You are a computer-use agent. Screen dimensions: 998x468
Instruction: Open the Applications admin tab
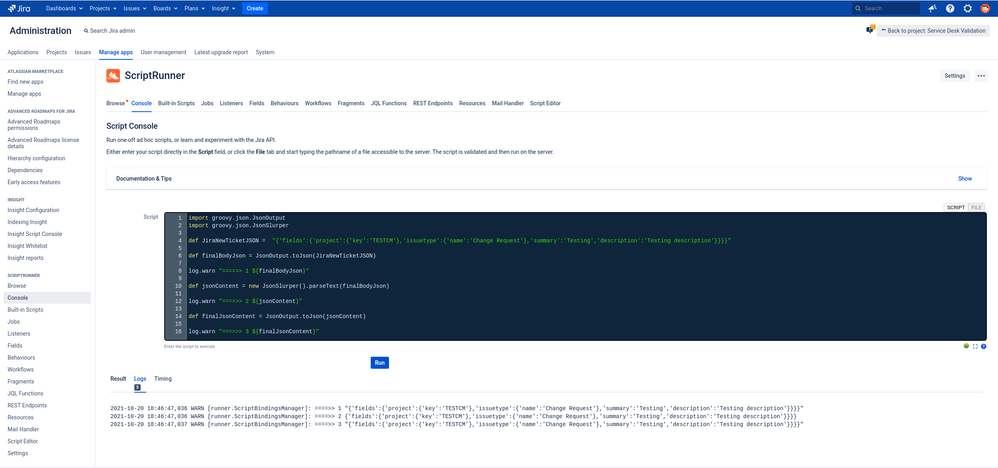(23, 52)
